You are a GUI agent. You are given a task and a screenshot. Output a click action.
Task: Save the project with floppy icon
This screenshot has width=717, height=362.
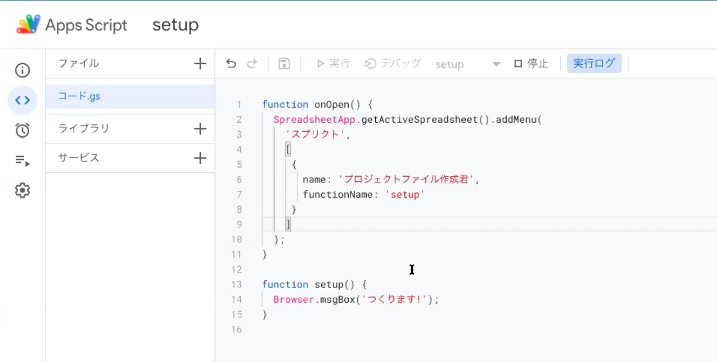pos(284,64)
